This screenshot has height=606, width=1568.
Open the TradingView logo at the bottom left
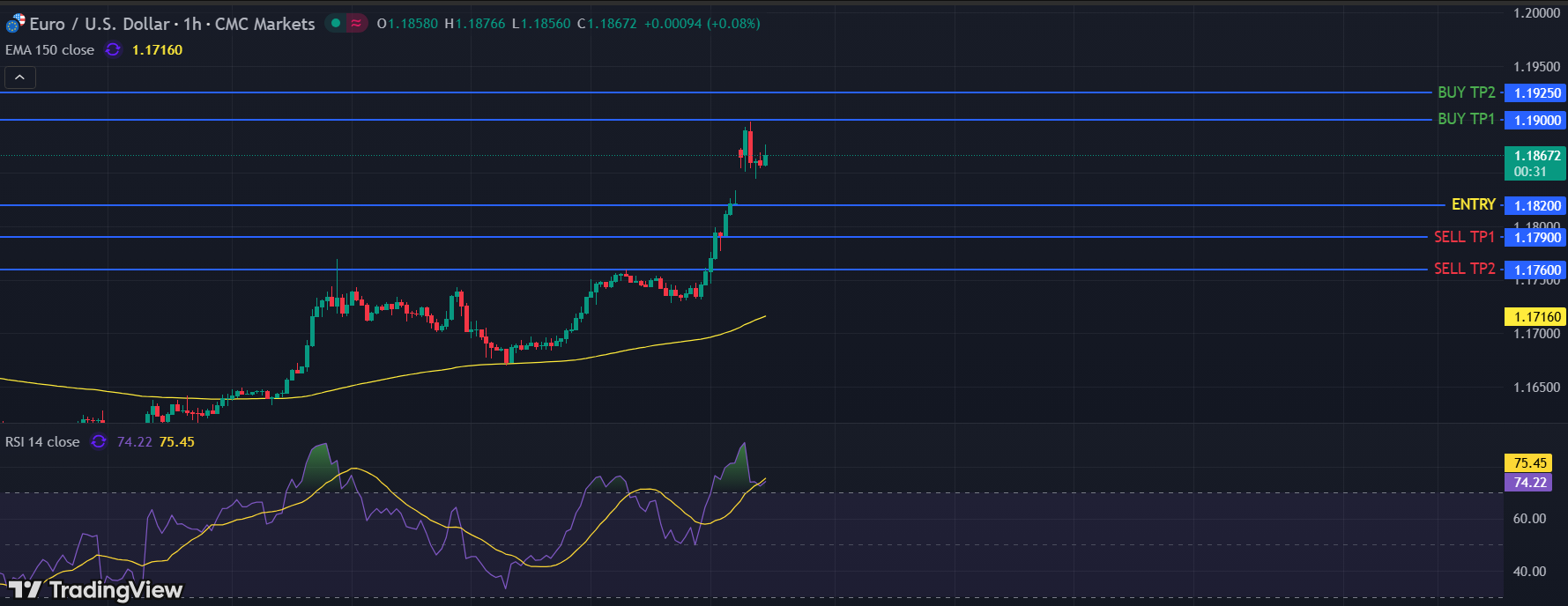tap(95, 589)
